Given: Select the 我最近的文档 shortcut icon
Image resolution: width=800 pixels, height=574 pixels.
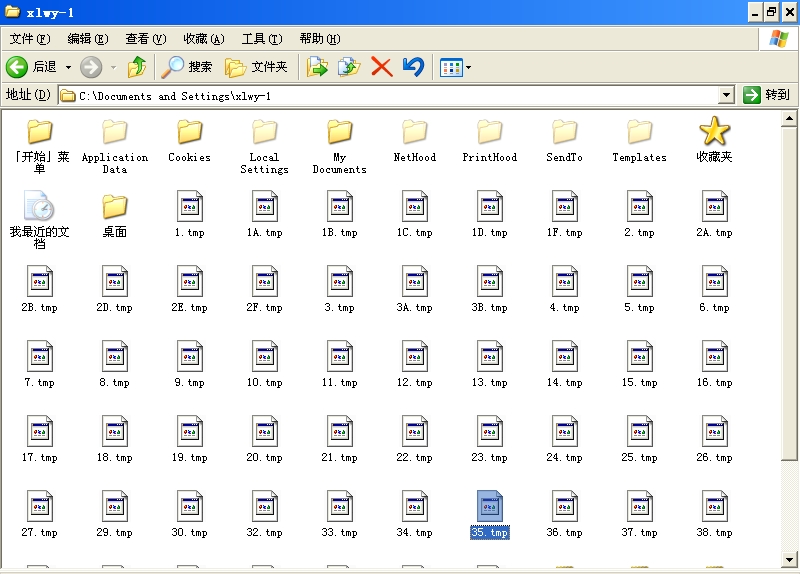Looking at the screenshot, I should [40, 207].
